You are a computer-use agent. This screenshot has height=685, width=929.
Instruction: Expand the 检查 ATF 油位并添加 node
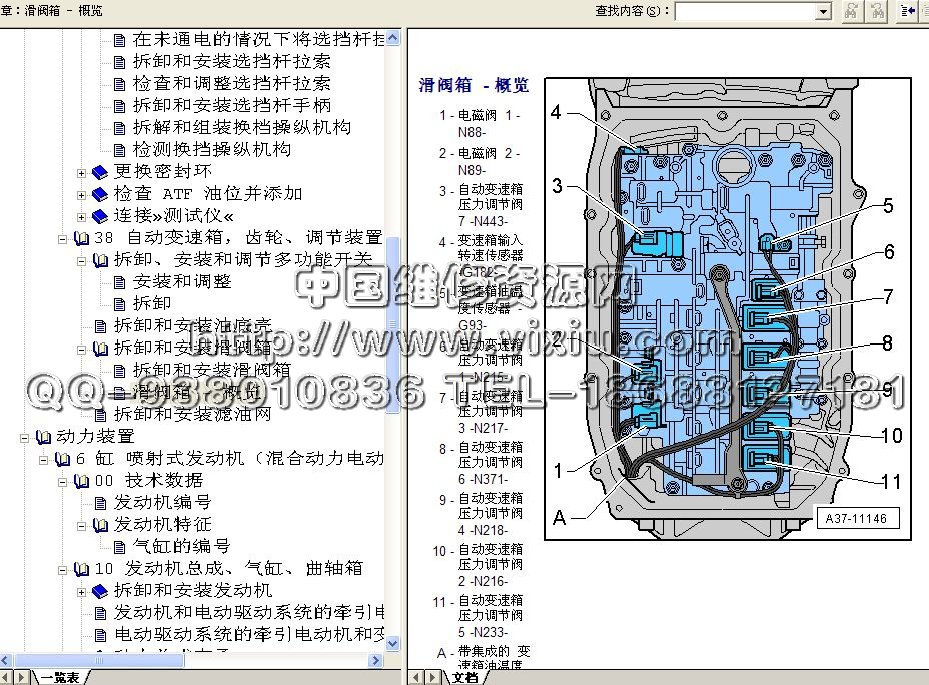point(82,194)
